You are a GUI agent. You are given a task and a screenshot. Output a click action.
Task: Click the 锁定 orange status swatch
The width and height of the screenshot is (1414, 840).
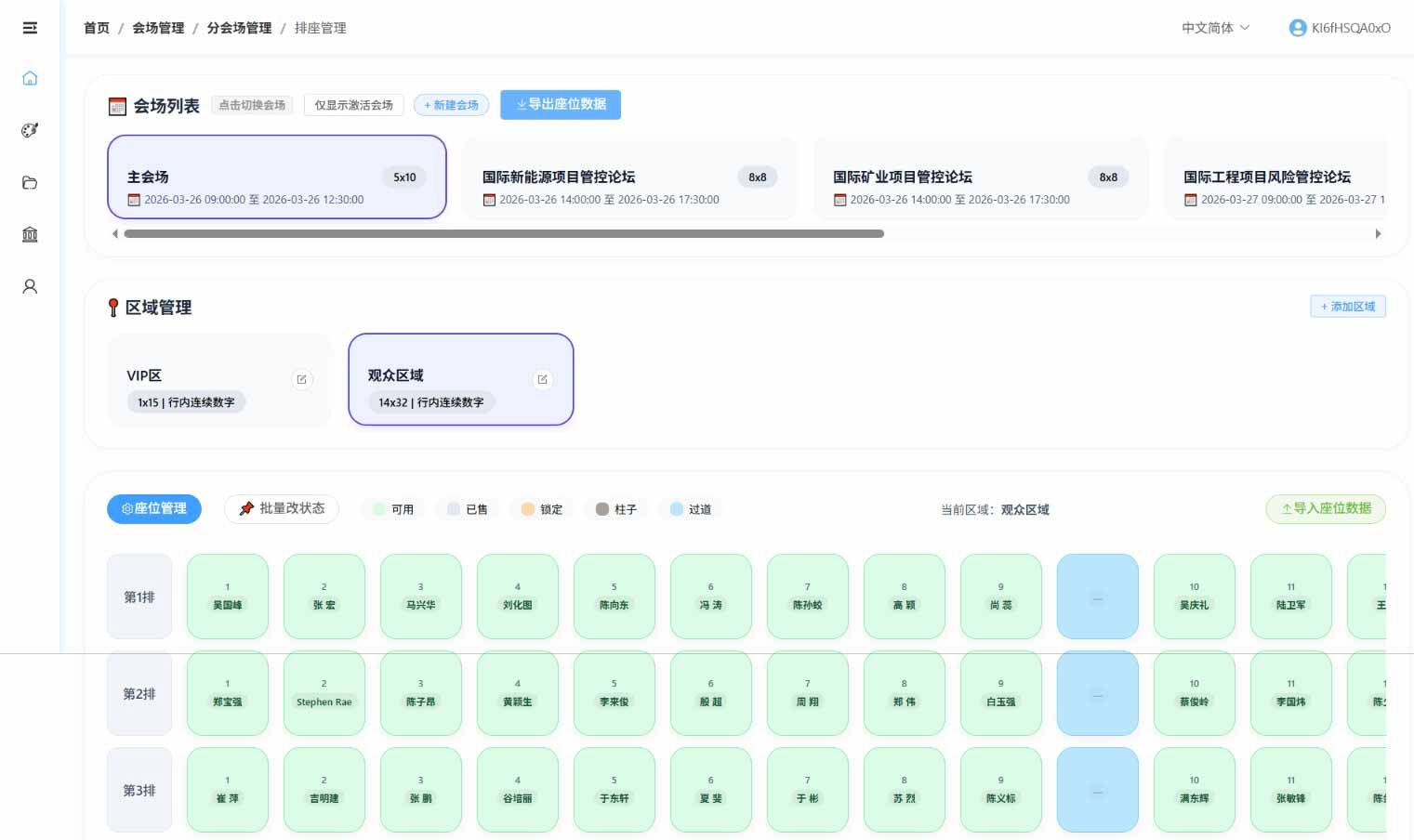(528, 509)
